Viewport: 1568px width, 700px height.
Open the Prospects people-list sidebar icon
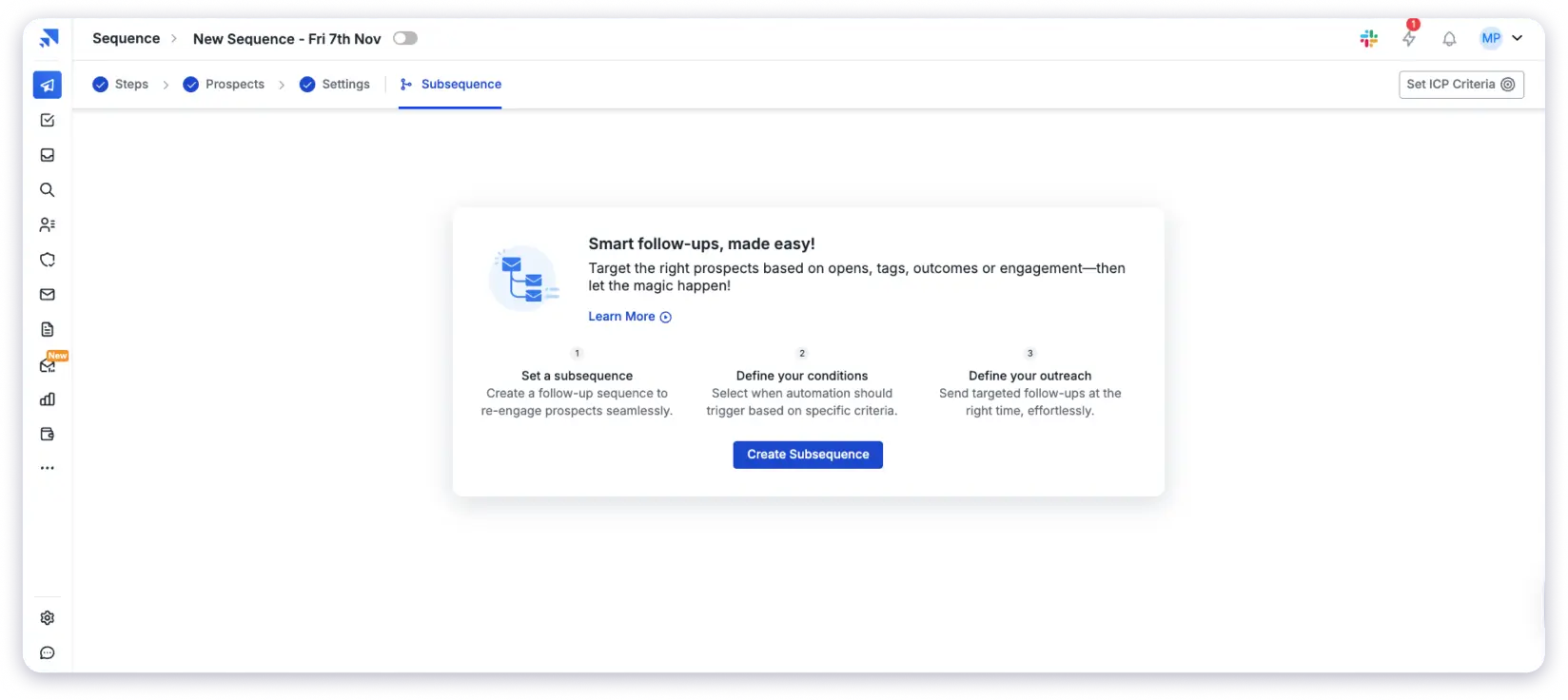point(48,224)
